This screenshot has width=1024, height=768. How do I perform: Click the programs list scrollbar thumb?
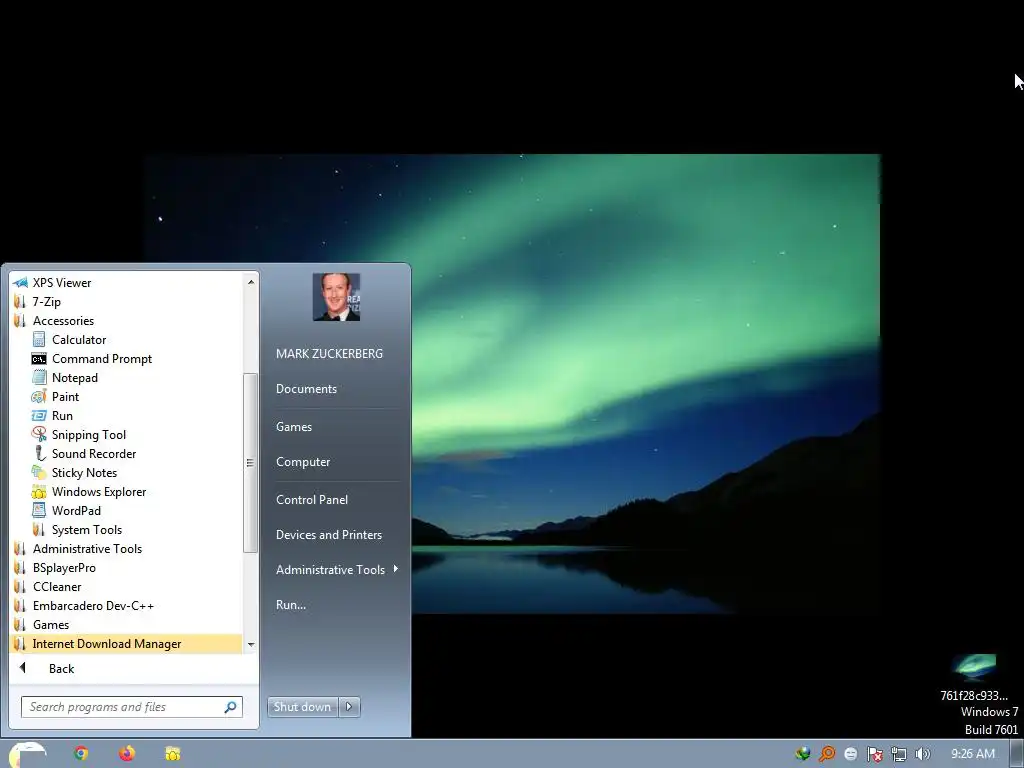[250, 462]
